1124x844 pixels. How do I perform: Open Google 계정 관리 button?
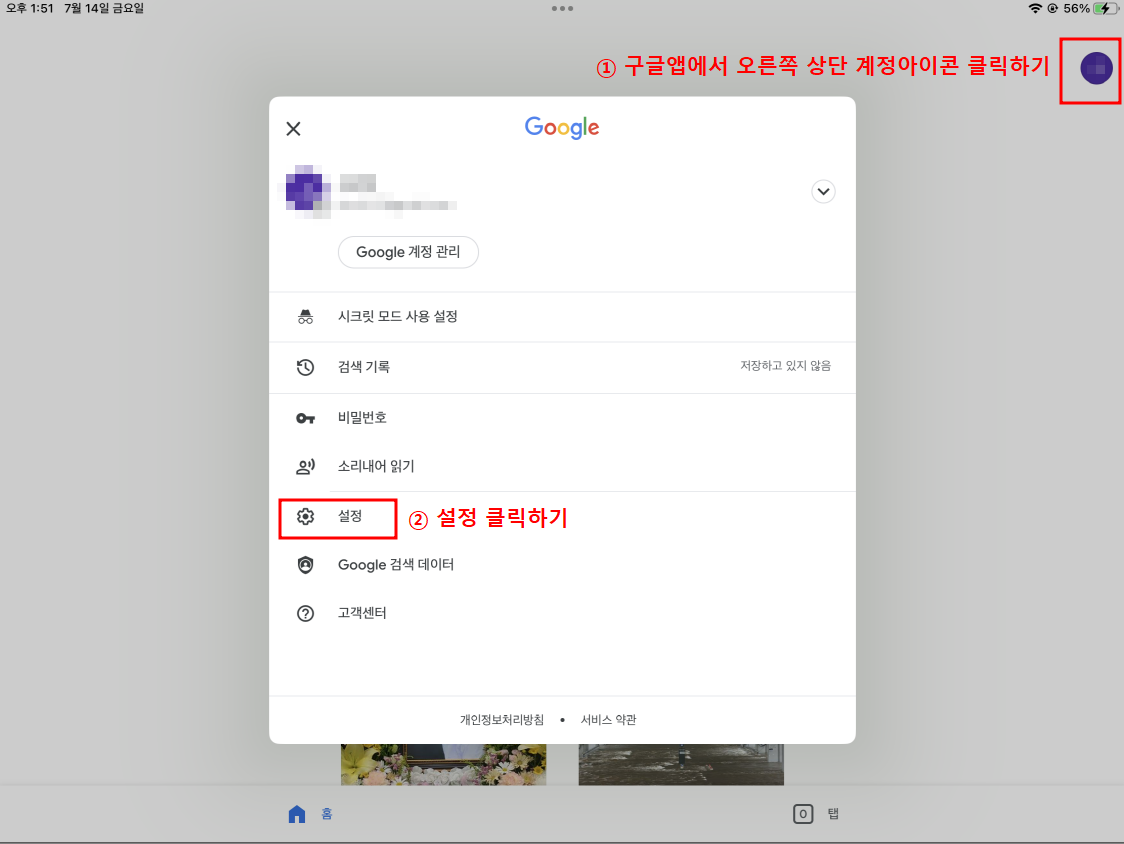[408, 252]
